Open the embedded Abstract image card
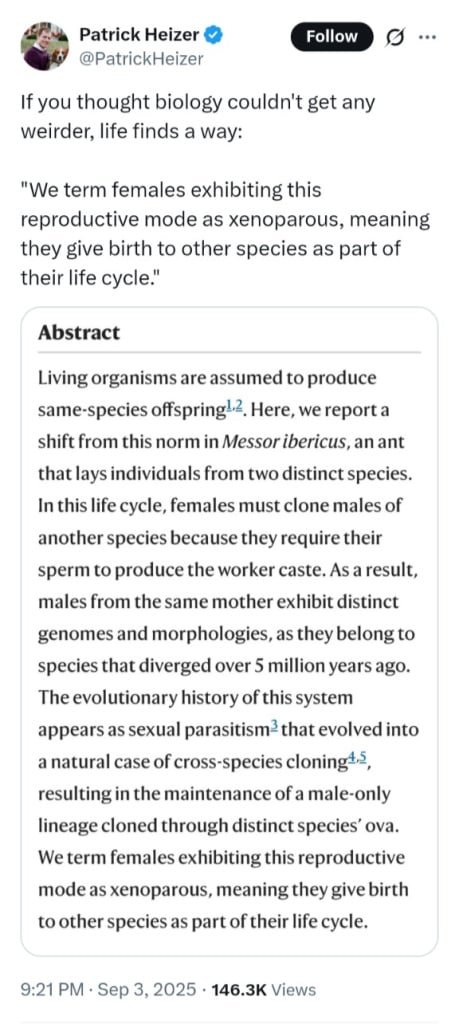 click(229, 632)
